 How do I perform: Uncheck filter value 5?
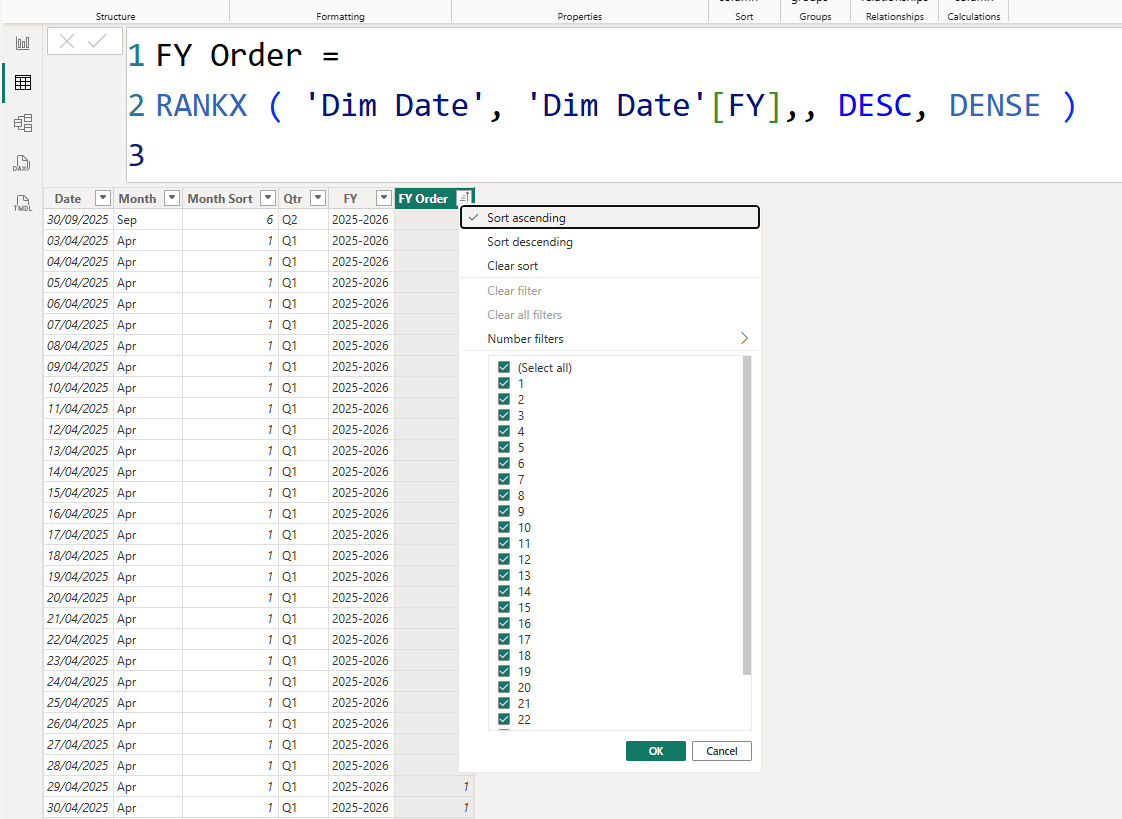coord(504,447)
